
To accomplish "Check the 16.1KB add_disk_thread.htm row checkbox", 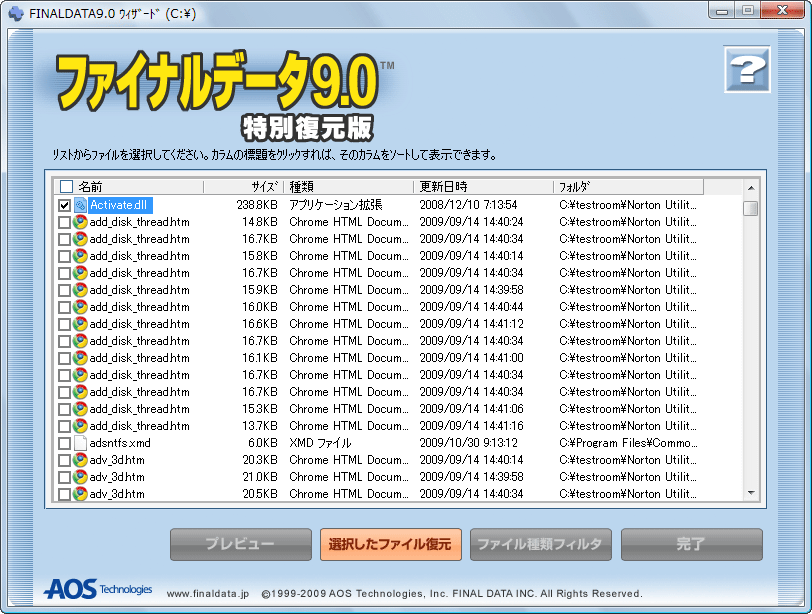I will coord(64,358).
